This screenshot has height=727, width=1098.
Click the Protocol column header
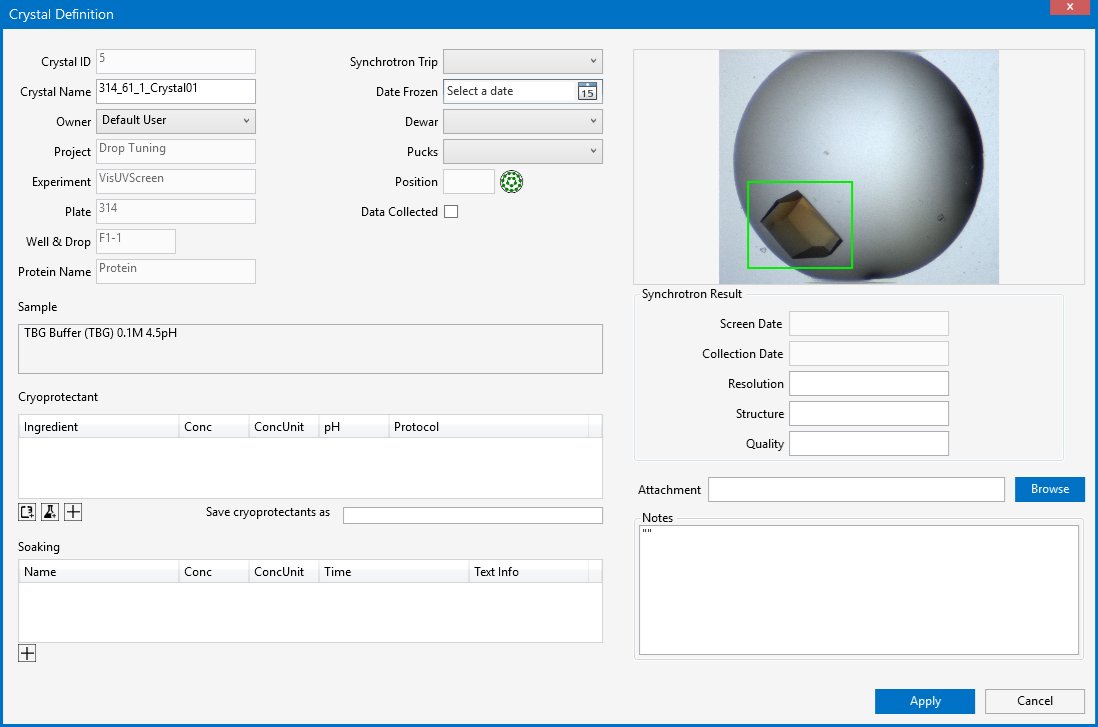click(x=489, y=427)
